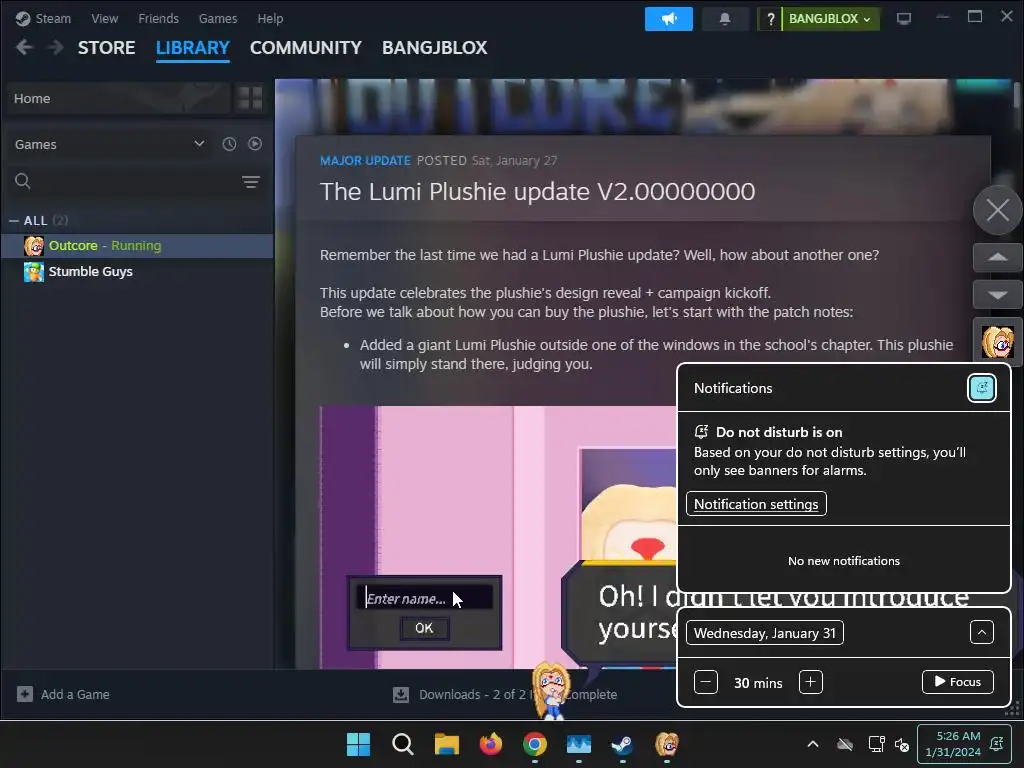
Task: Show hidden system tray icons
Action: pyautogui.click(x=813, y=744)
